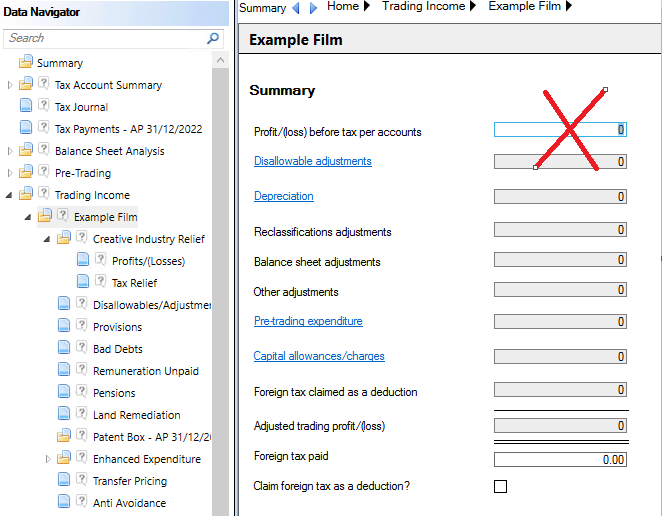Click the Pre-Trading folder icon
This screenshot has width=662, height=516.
pyautogui.click(x=25, y=171)
